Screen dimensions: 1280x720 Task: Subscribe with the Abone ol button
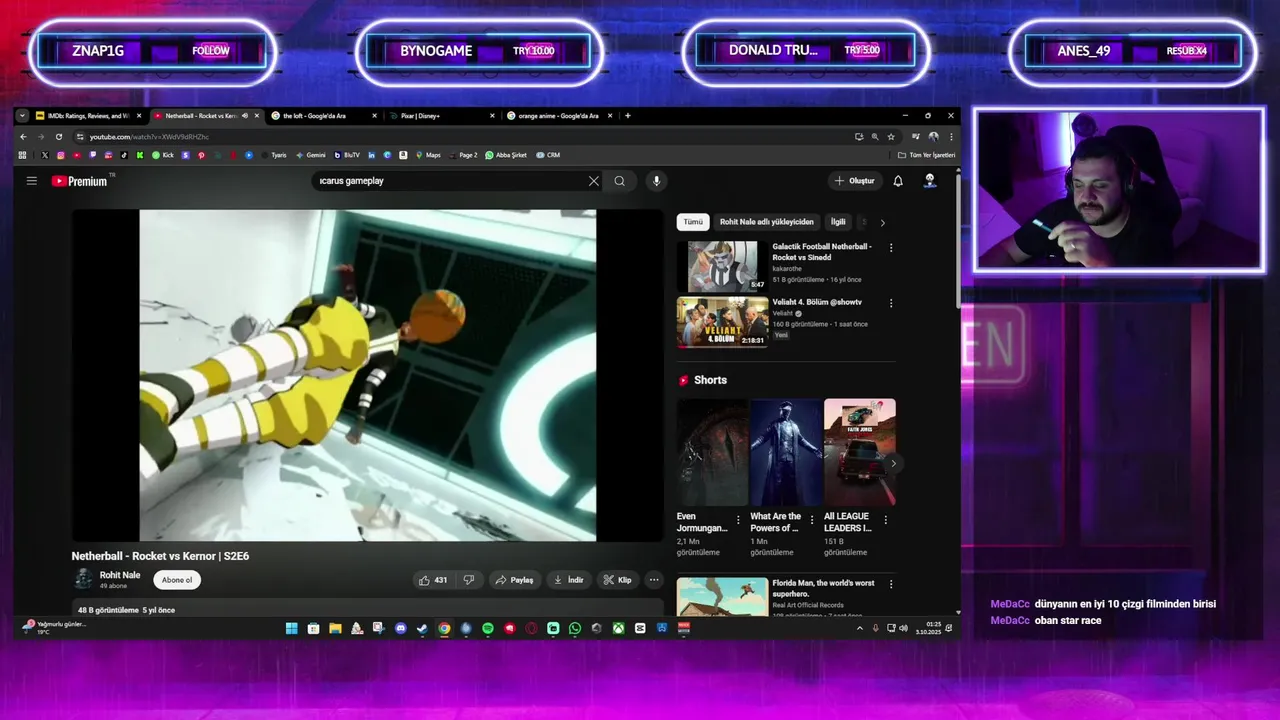[x=177, y=580]
